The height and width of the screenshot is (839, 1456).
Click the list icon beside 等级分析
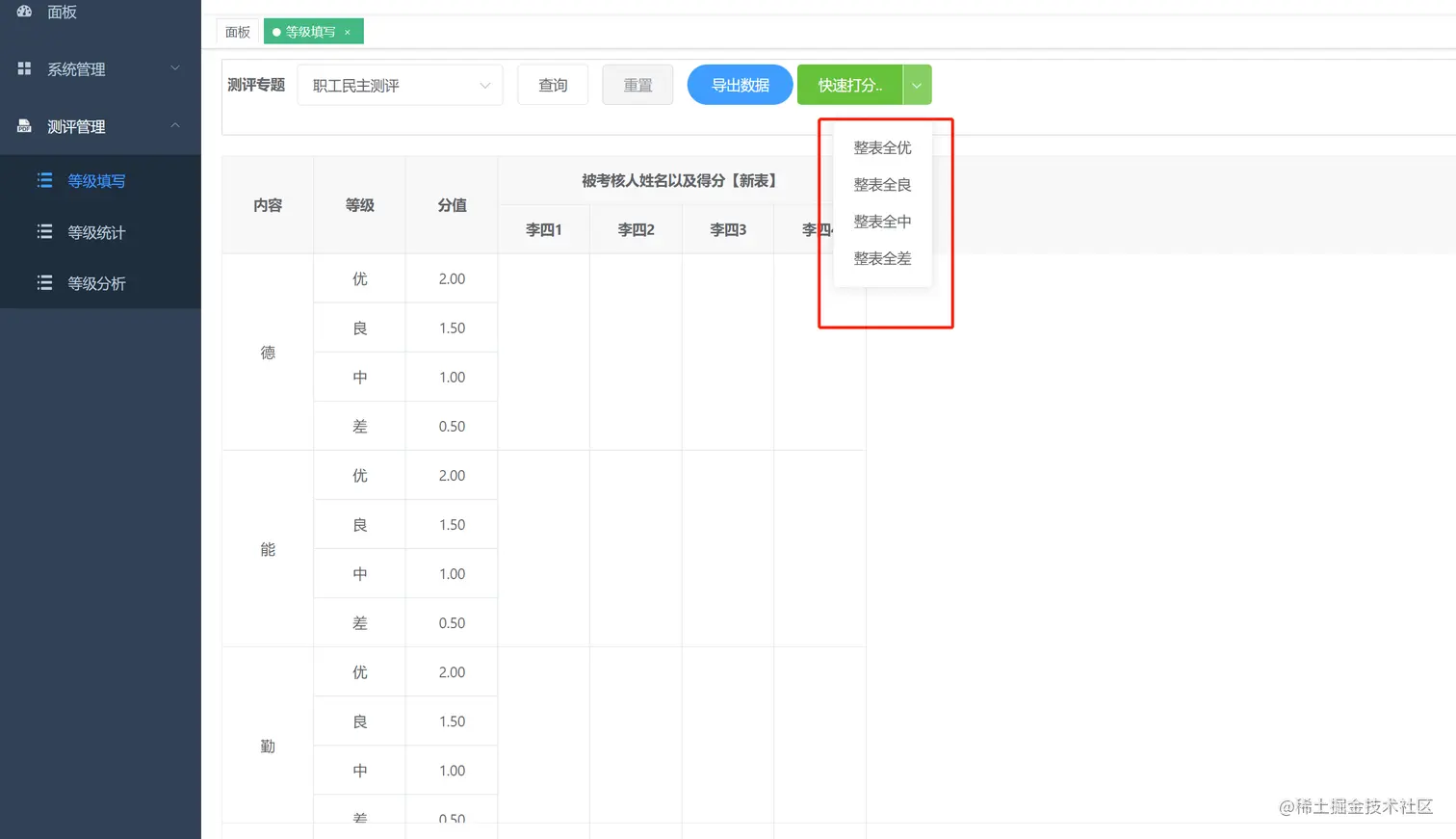[44, 282]
